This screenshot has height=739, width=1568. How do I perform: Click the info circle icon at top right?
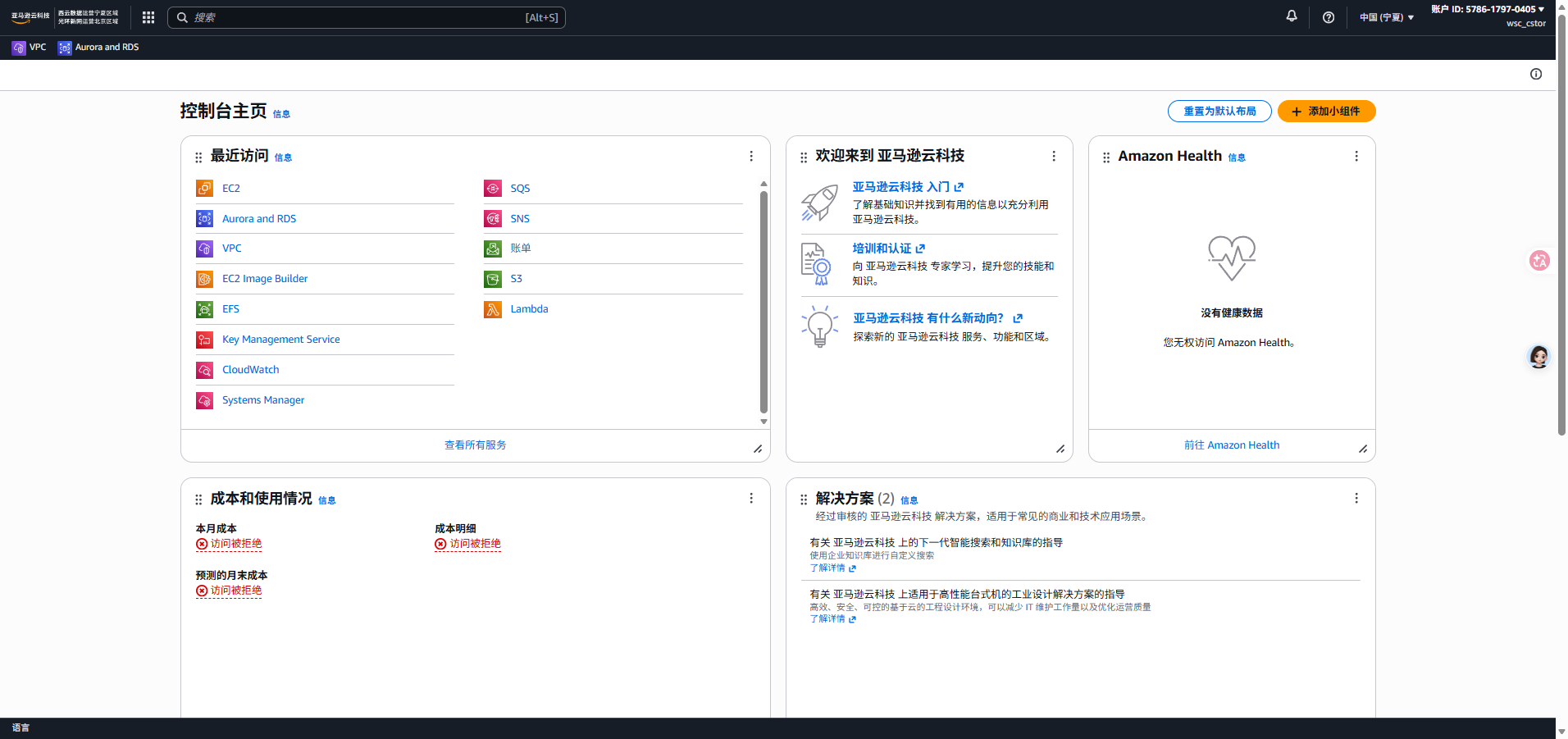1536,74
